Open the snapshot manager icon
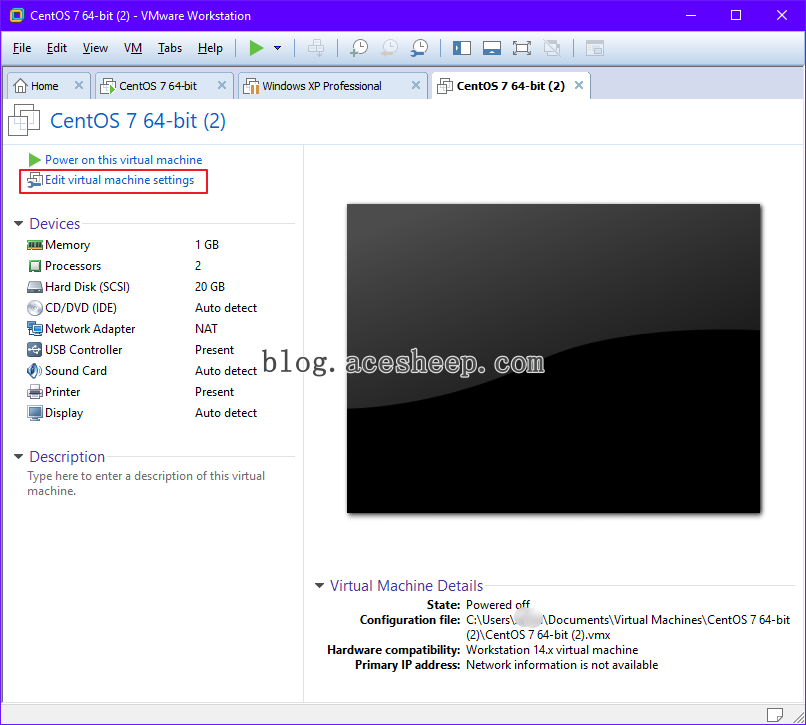 pos(419,48)
